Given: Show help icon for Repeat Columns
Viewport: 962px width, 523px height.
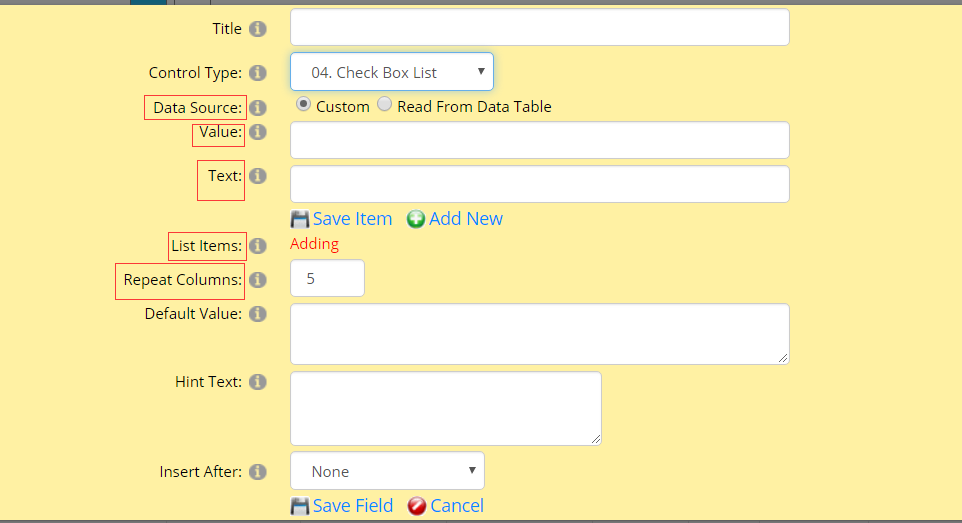Looking at the screenshot, I should 258,280.
